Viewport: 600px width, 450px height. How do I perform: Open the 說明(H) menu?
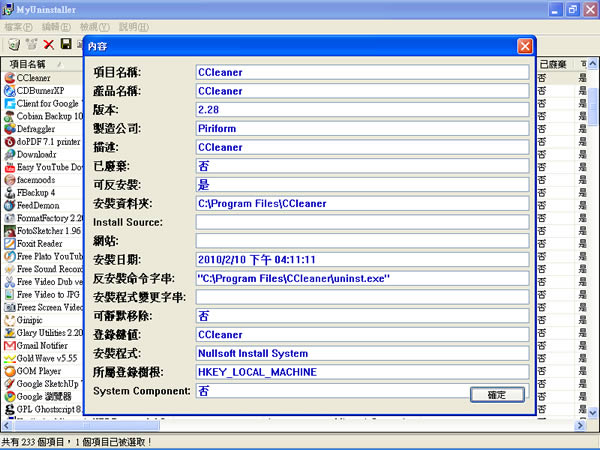point(134,27)
